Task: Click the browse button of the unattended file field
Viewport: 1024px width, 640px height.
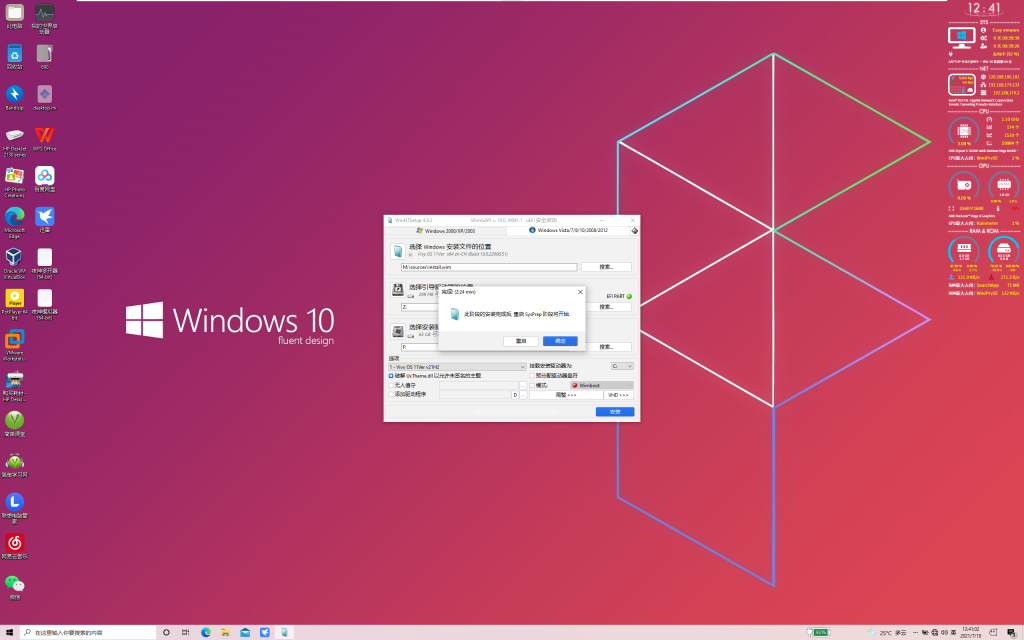Action: [523, 385]
